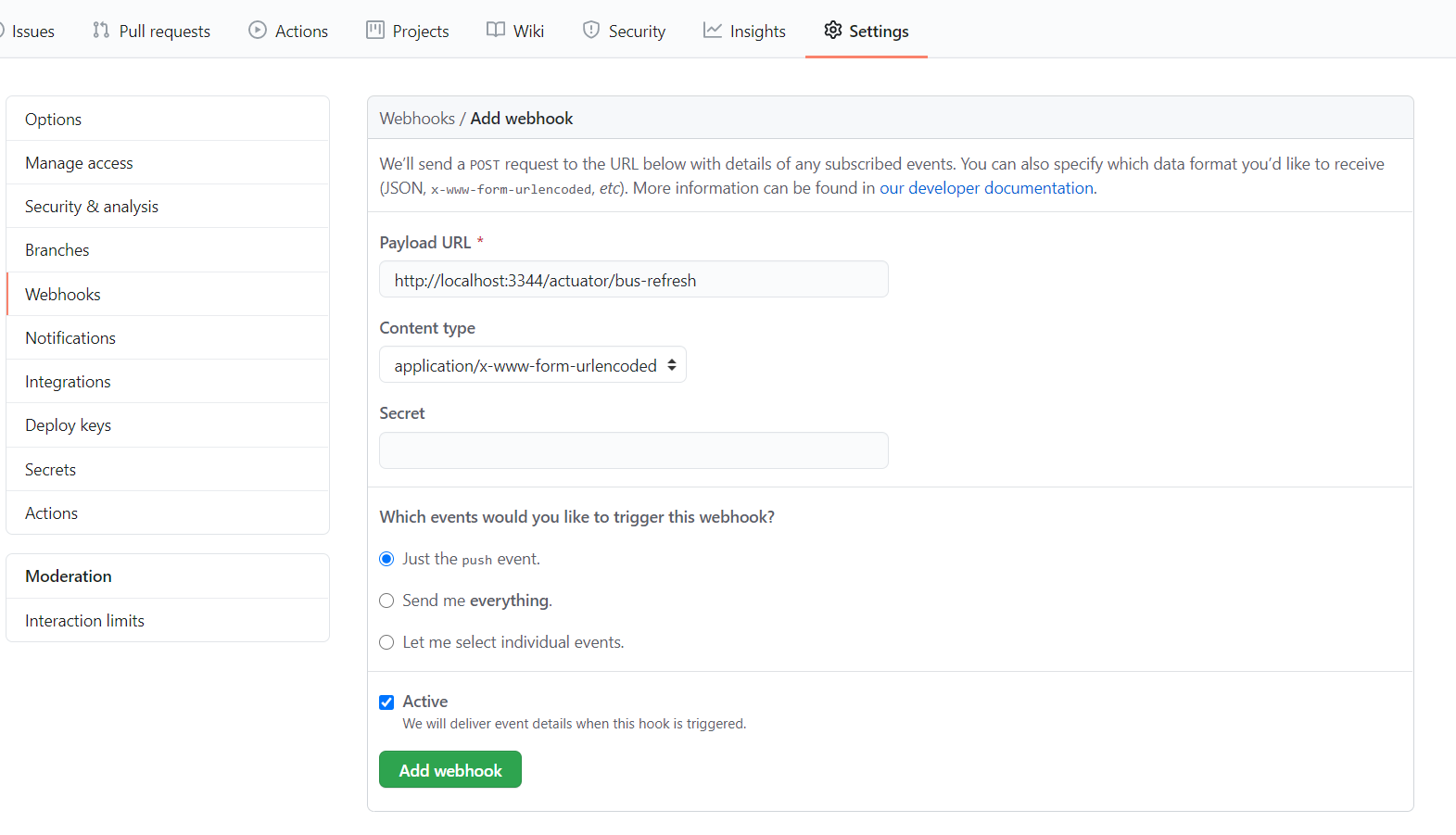Screen dimensions: 1456x835
Task: Open the Content type dropdown
Action: click(533, 365)
